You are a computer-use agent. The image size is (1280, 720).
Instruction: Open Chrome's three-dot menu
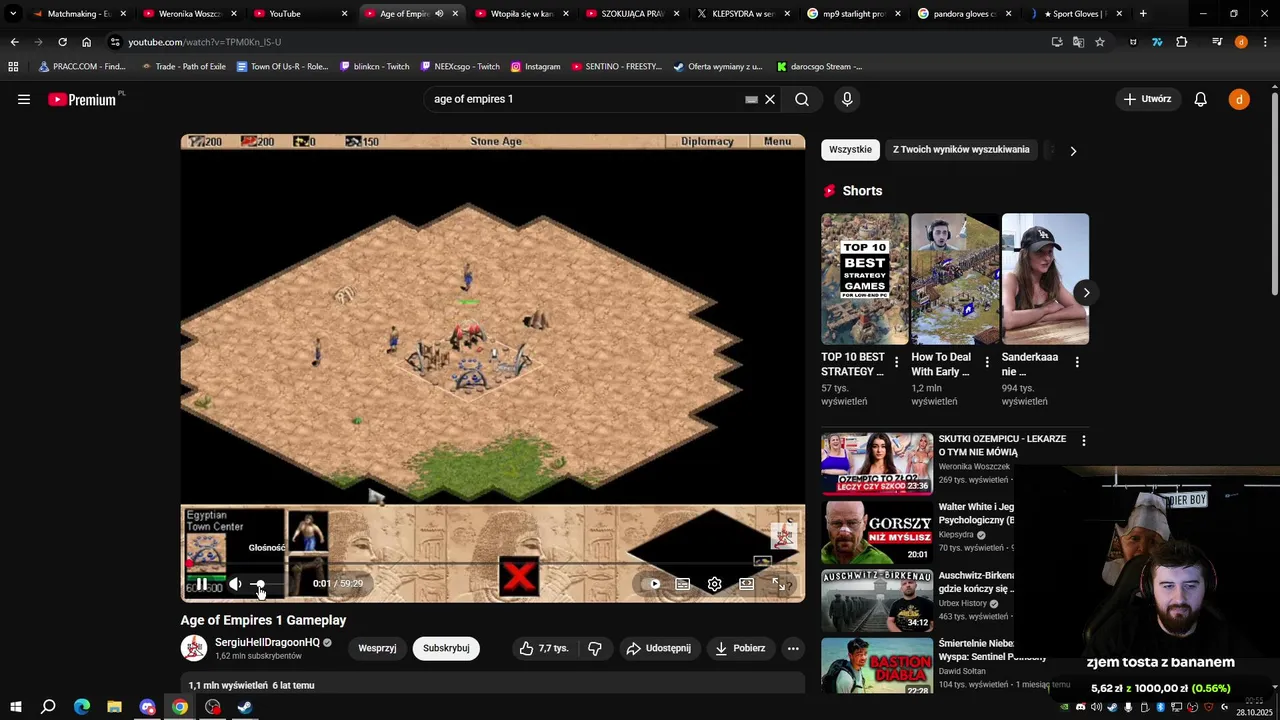[x=1266, y=42]
